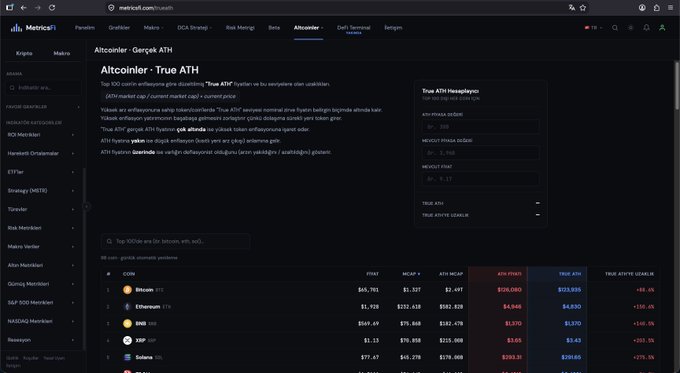
Task: Expand the Hareketli Ortalamalar category
Action: click(41, 154)
